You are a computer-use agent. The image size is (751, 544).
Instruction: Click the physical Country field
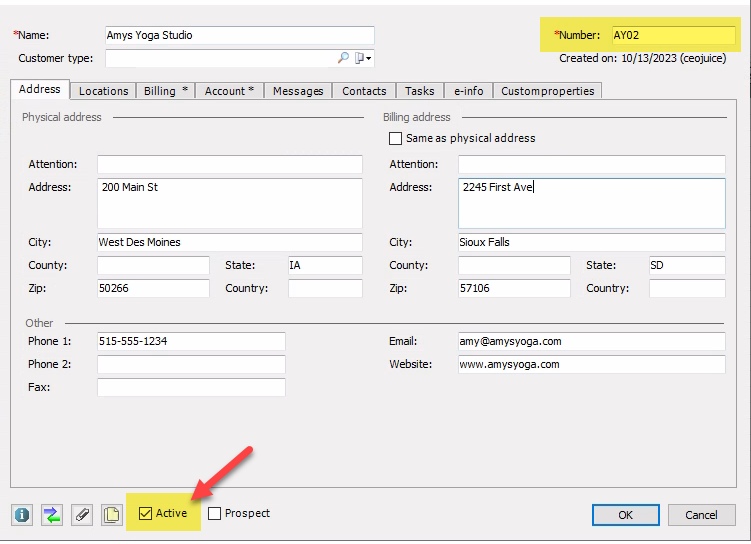pos(325,288)
